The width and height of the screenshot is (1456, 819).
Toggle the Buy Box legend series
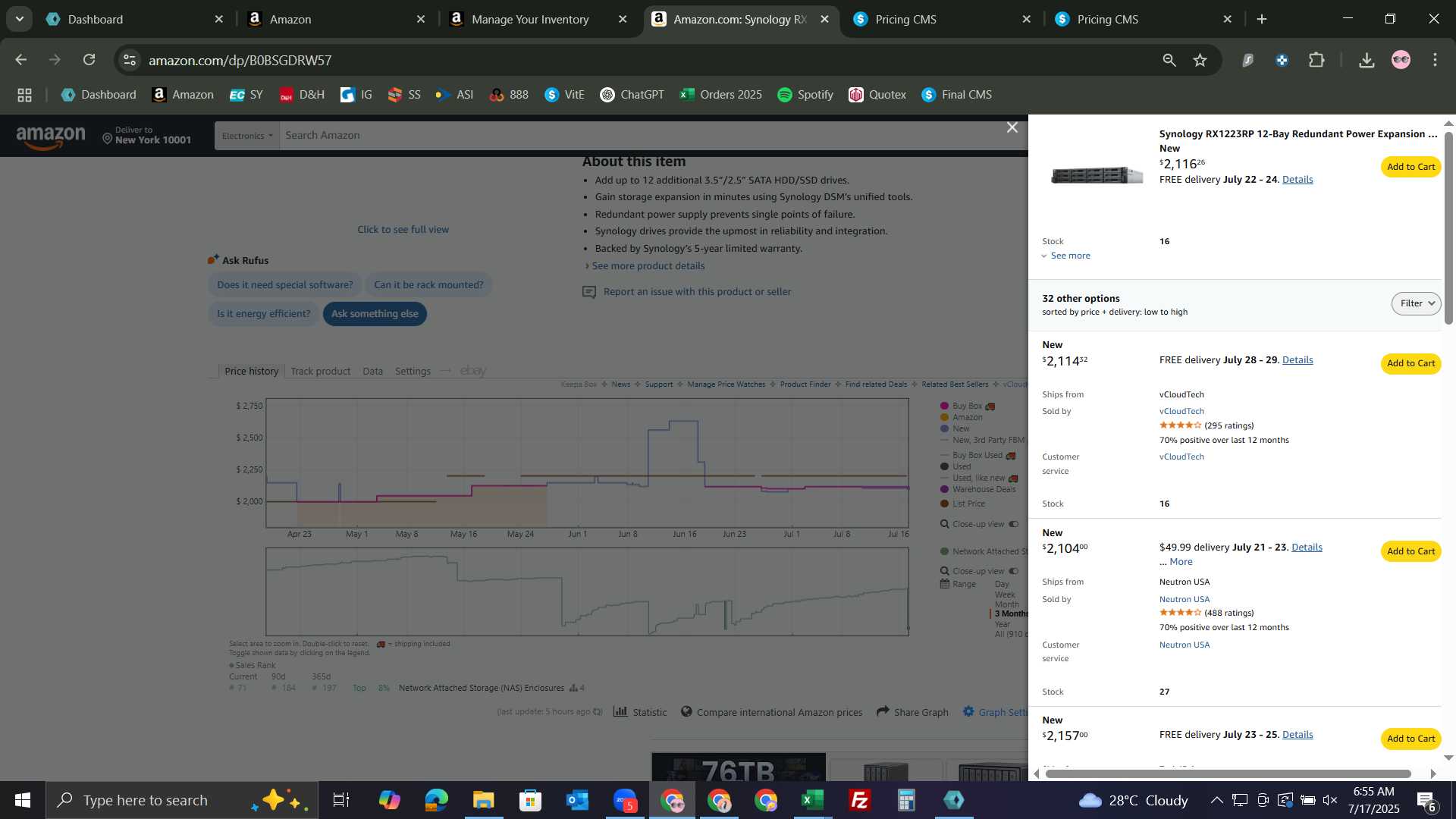[x=967, y=406]
